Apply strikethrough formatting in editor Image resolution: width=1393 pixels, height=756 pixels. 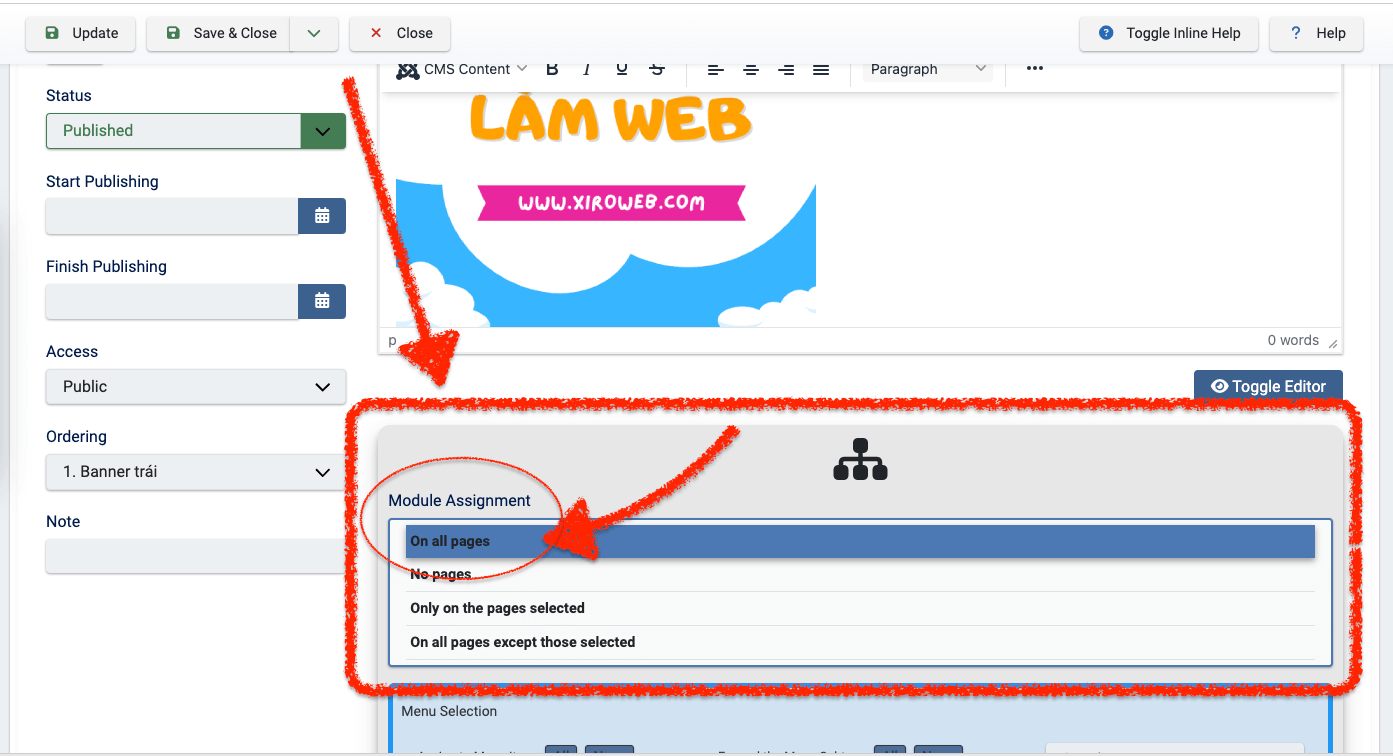point(657,69)
